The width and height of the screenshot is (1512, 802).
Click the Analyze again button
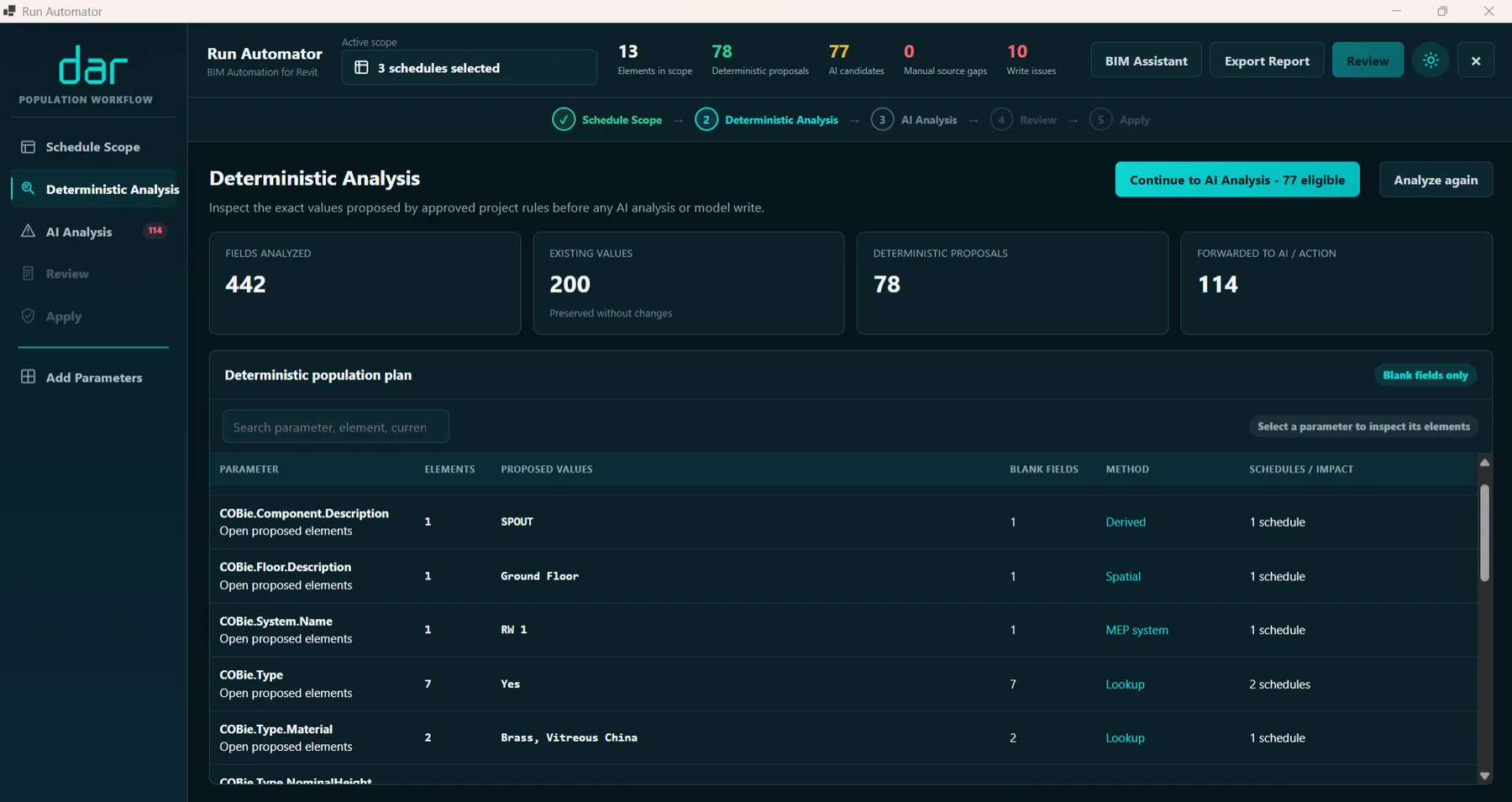click(x=1436, y=180)
